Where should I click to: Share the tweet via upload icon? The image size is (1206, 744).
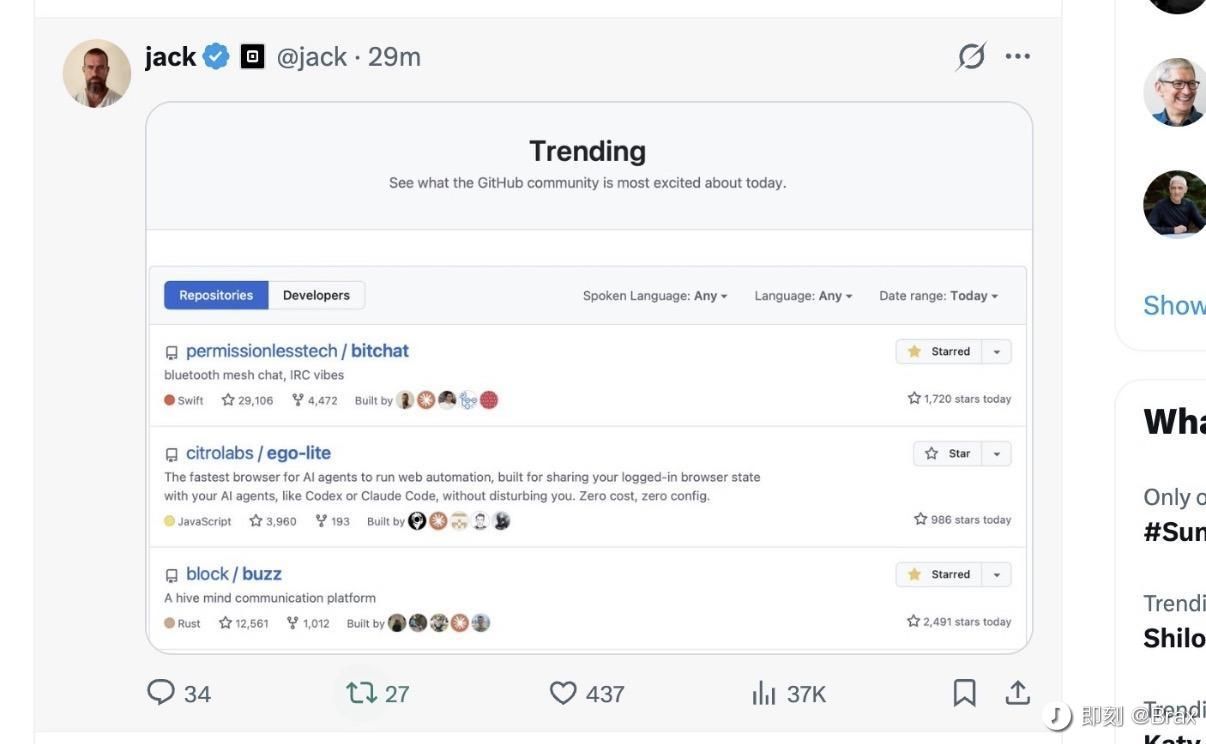[x=1017, y=692]
